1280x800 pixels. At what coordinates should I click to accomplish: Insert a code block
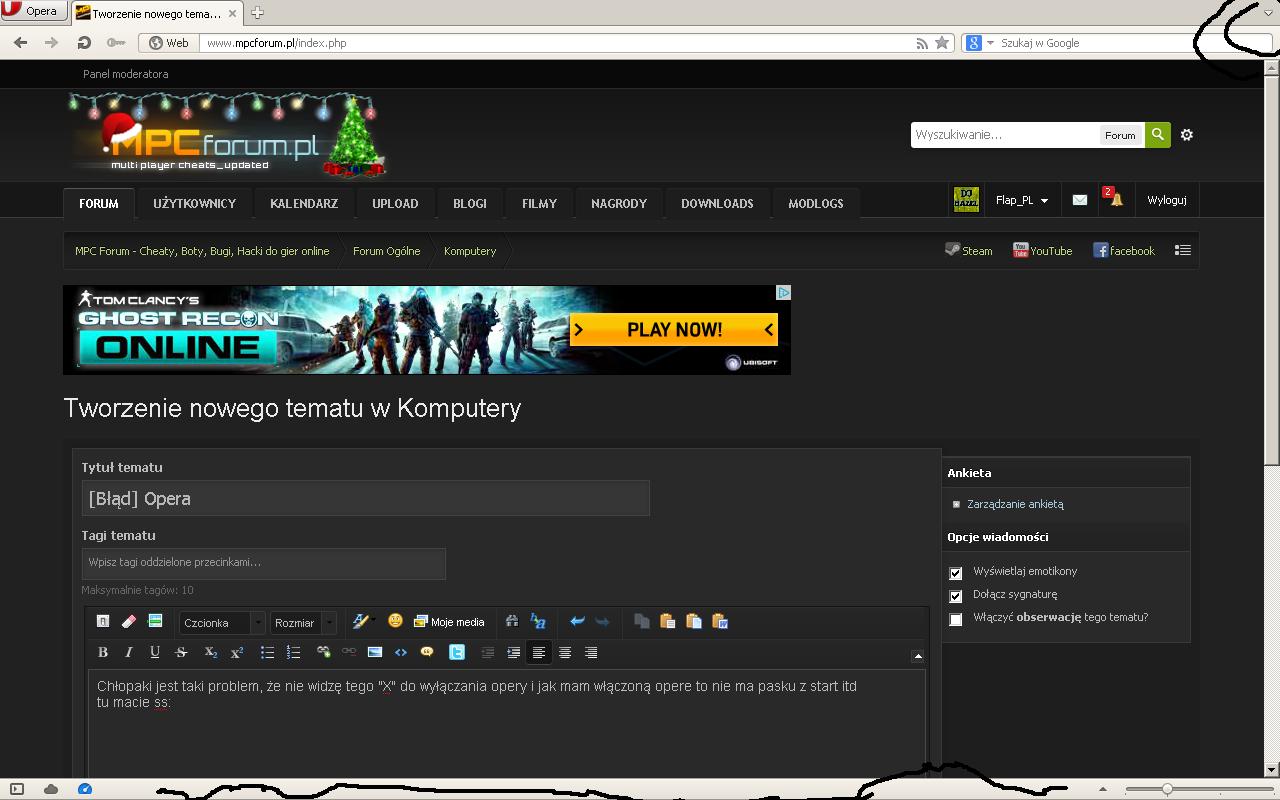(401, 652)
